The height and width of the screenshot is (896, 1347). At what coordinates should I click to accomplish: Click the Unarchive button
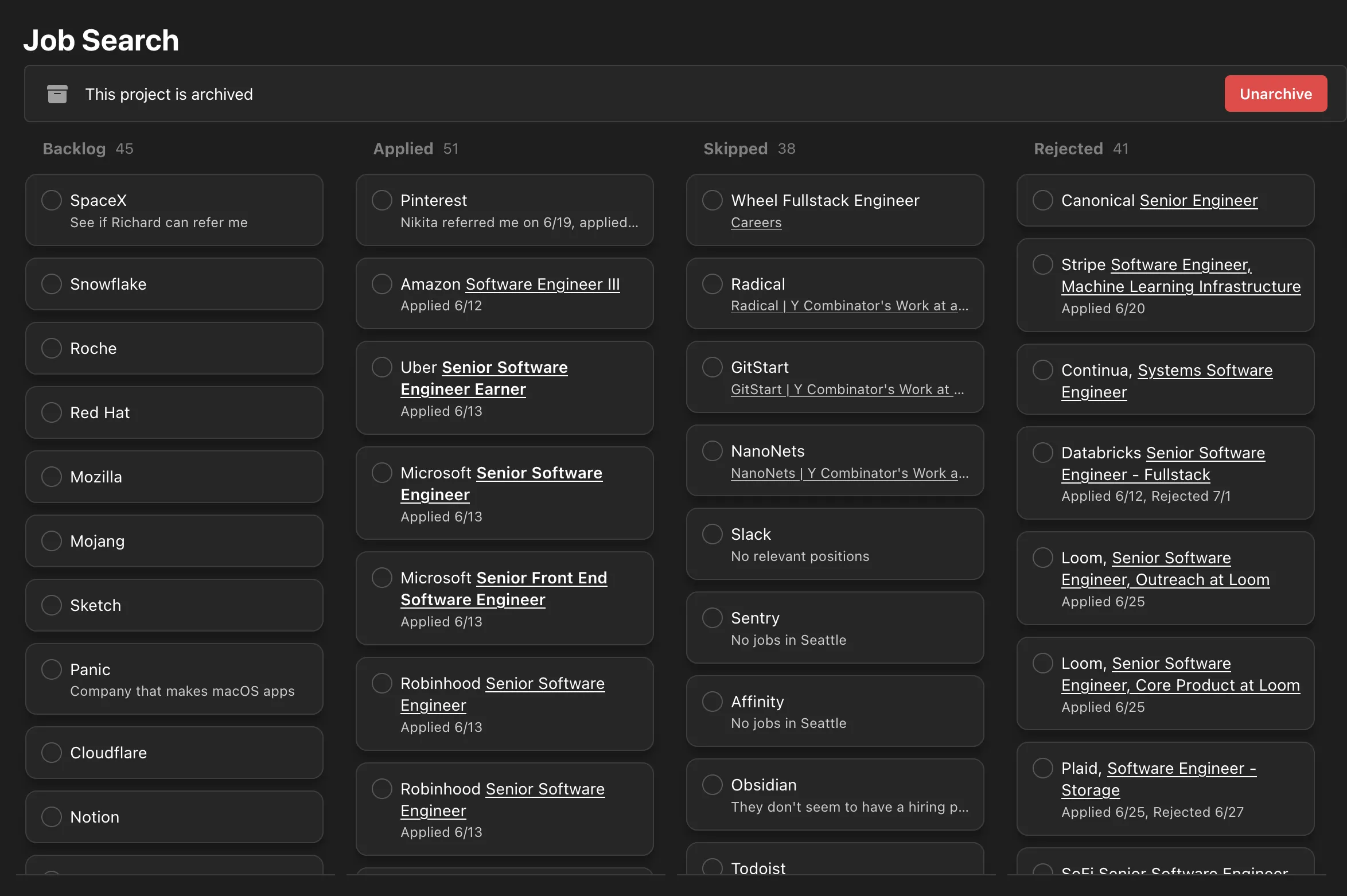tap(1275, 94)
